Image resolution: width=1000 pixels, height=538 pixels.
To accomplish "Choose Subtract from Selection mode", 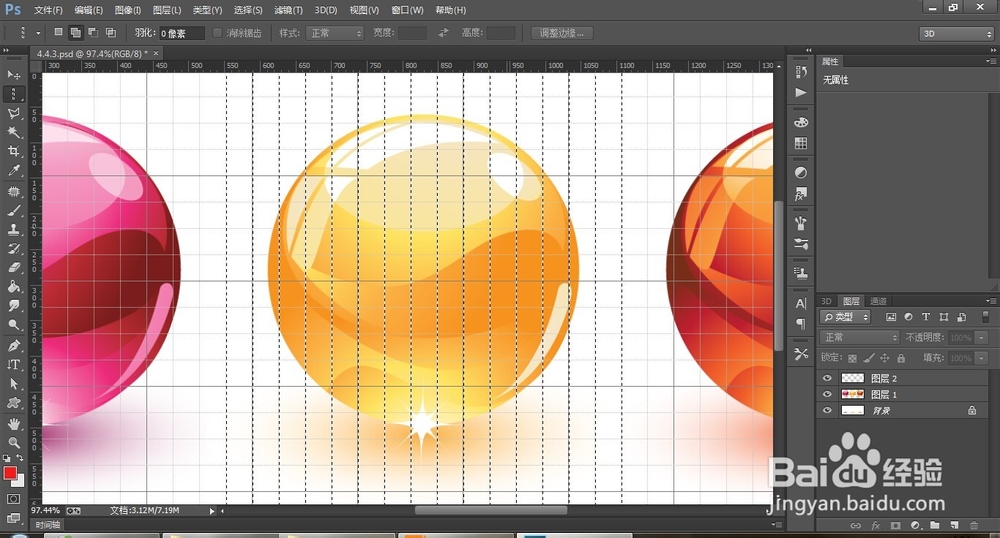I will (x=93, y=33).
